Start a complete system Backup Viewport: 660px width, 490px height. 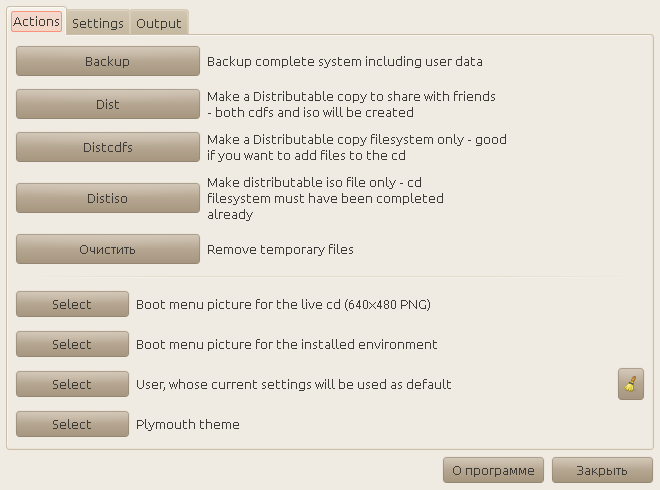[x=108, y=61]
